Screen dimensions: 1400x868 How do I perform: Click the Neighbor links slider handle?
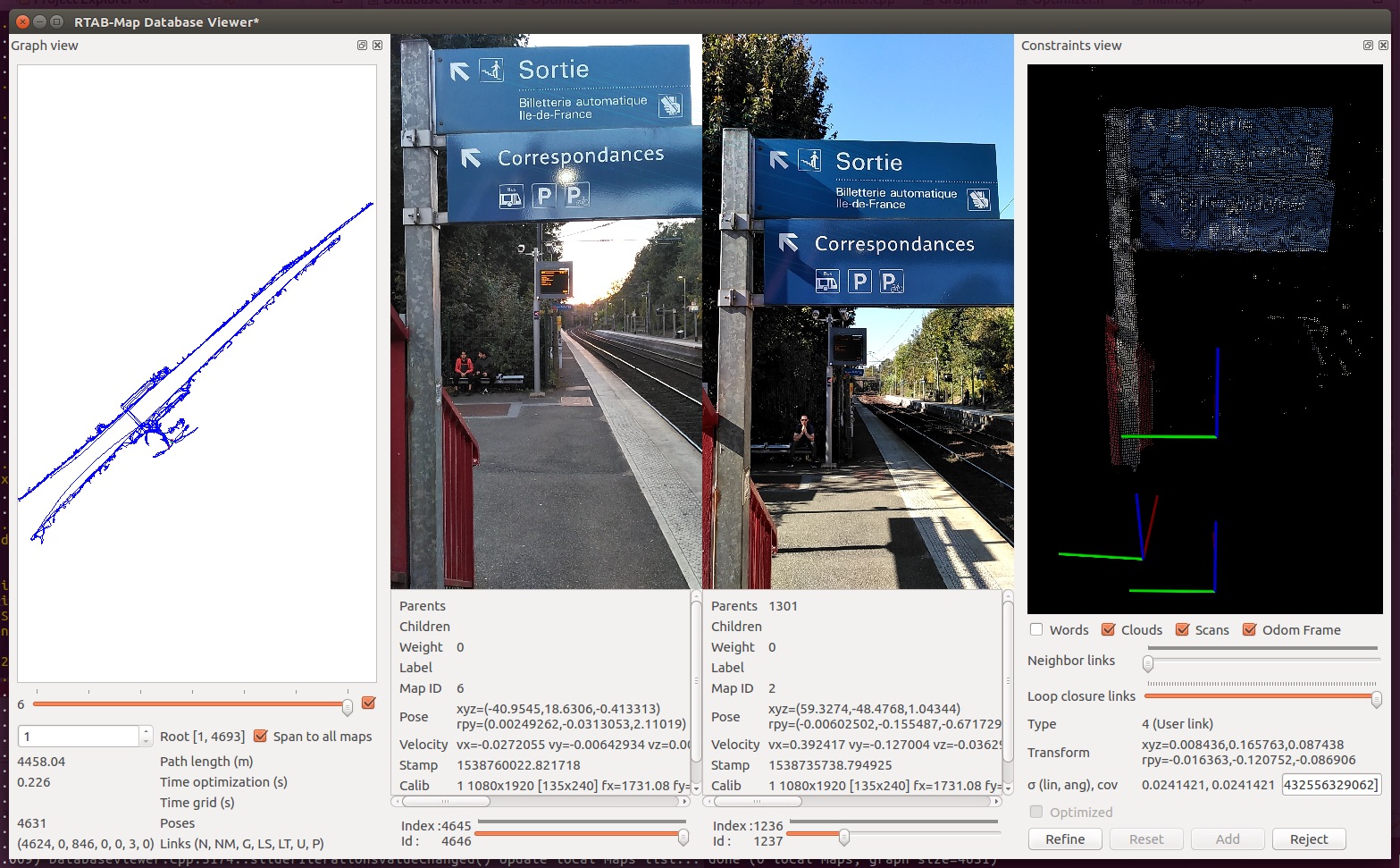(1148, 663)
